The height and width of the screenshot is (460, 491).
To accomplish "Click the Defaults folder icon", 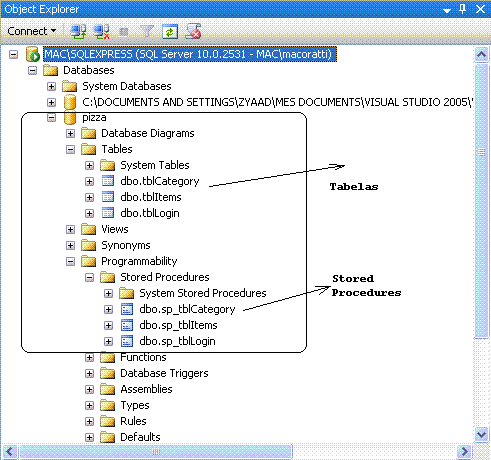I will [108, 437].
